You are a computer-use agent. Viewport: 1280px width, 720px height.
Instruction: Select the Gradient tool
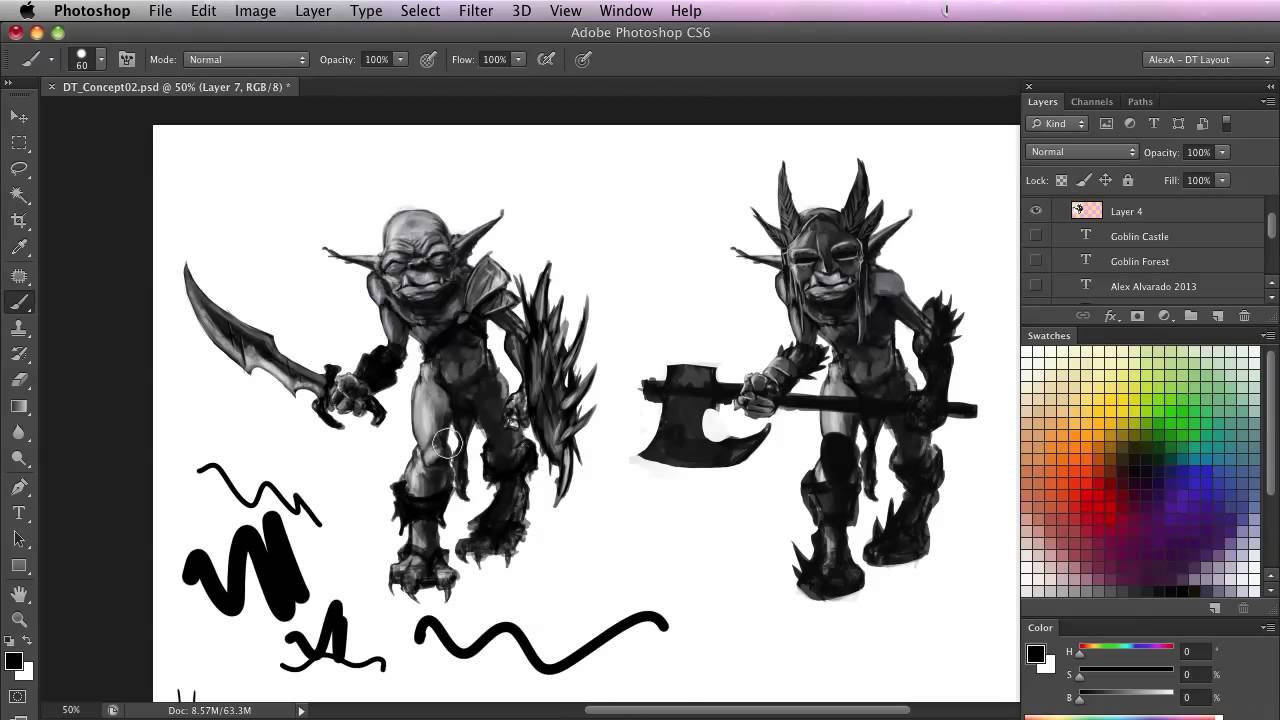pyautogui.click(x=19, y=406)
